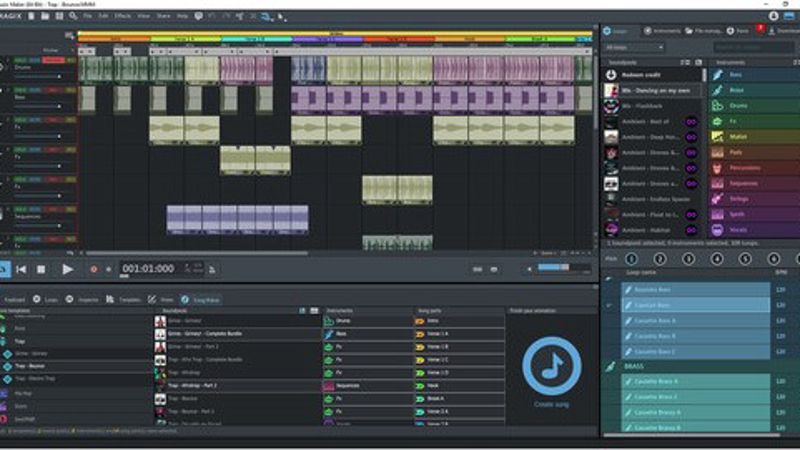Select the Mallet instrument category

[x=756, y=136]
